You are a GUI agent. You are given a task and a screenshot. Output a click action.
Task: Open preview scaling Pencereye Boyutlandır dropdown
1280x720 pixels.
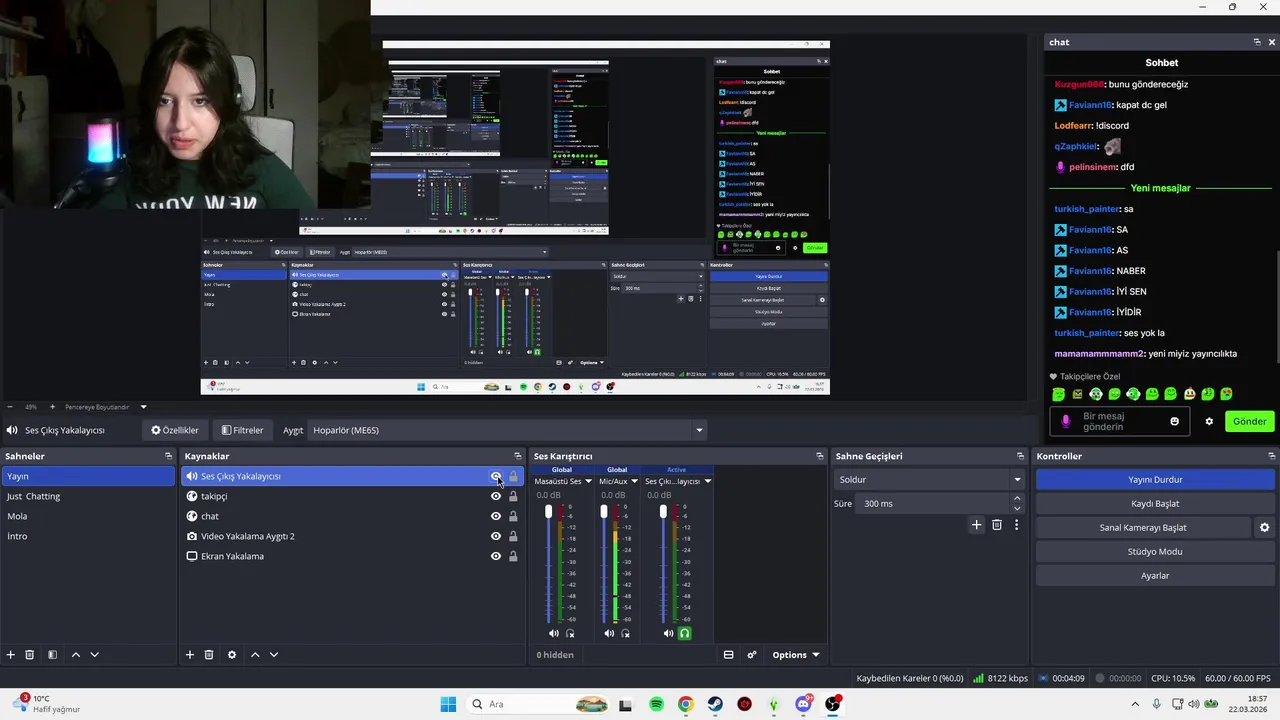[105, 407]
